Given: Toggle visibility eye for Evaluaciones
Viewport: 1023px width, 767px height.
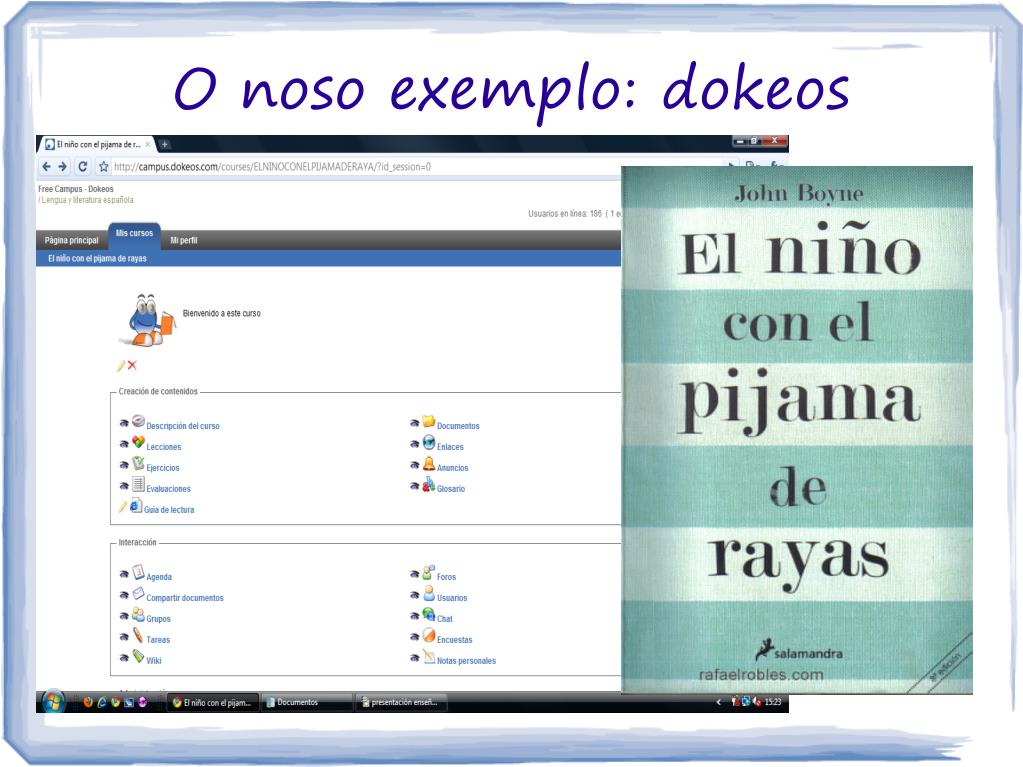Looking at the screenshot, I should click(x=124, y=486).
